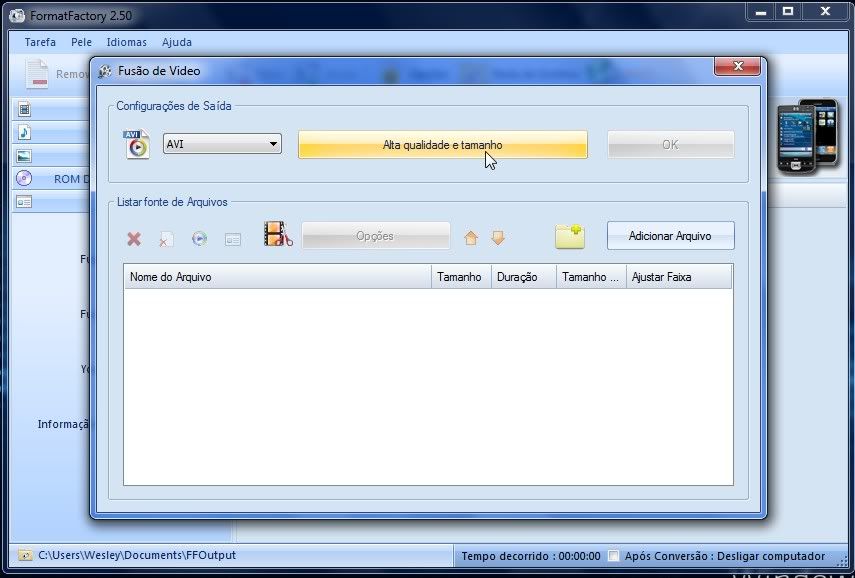Open the Tarefa menu

pyautogui.click(x=40, y=42)
